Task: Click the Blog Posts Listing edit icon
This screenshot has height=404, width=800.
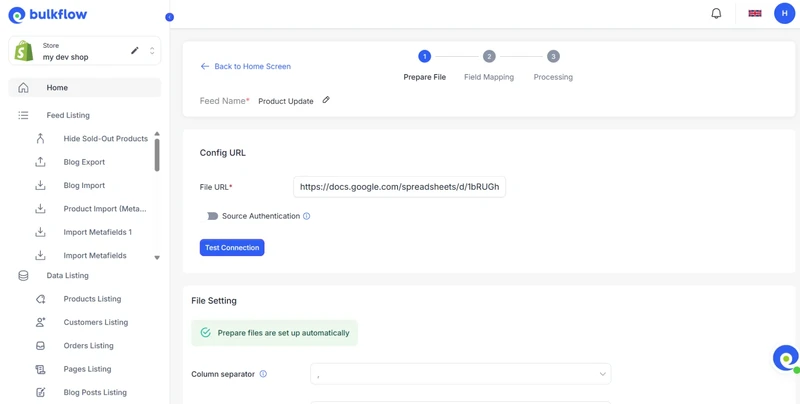Action: 40,392
